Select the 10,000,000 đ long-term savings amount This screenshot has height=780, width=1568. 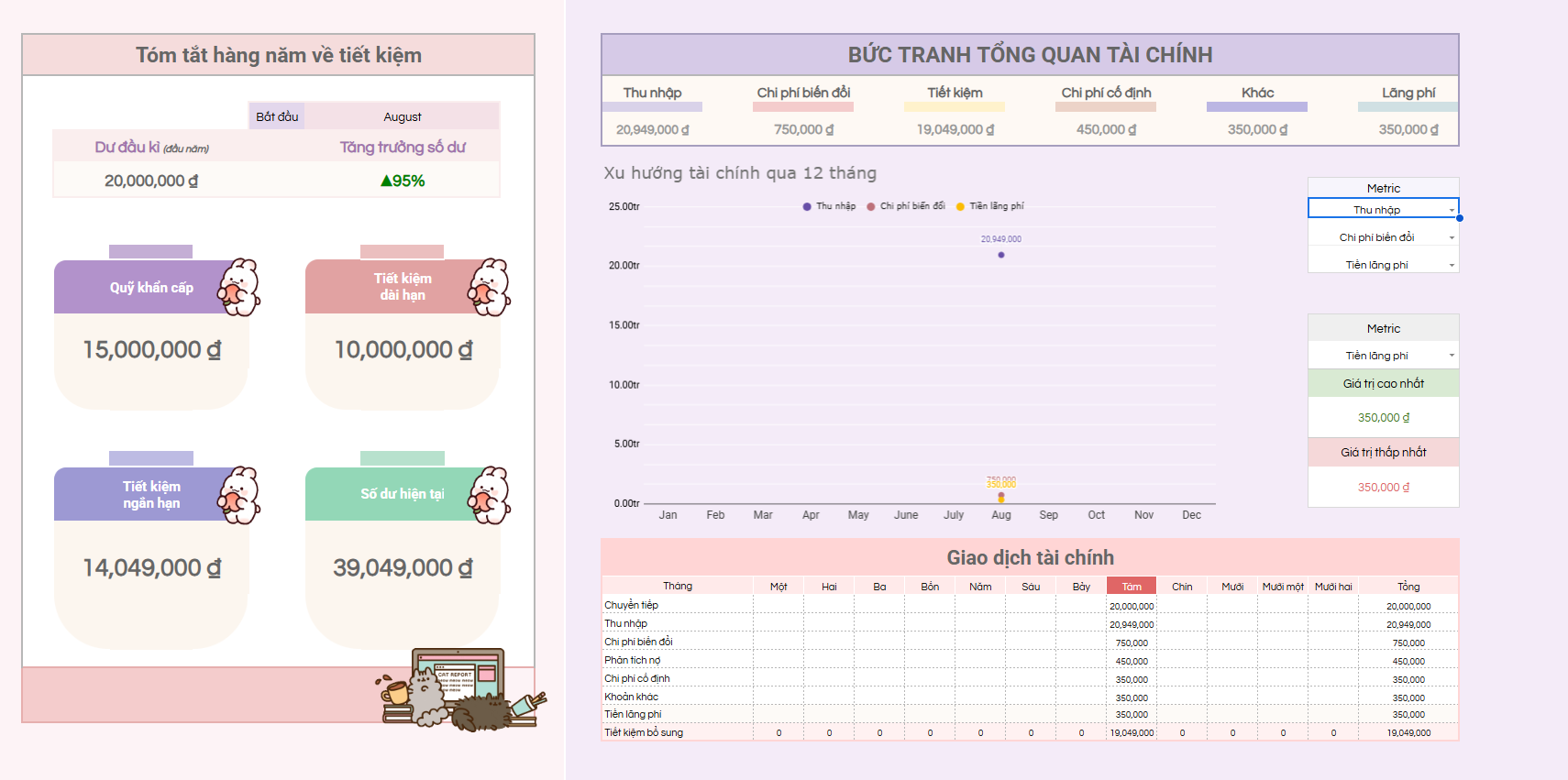click(403, 350)
